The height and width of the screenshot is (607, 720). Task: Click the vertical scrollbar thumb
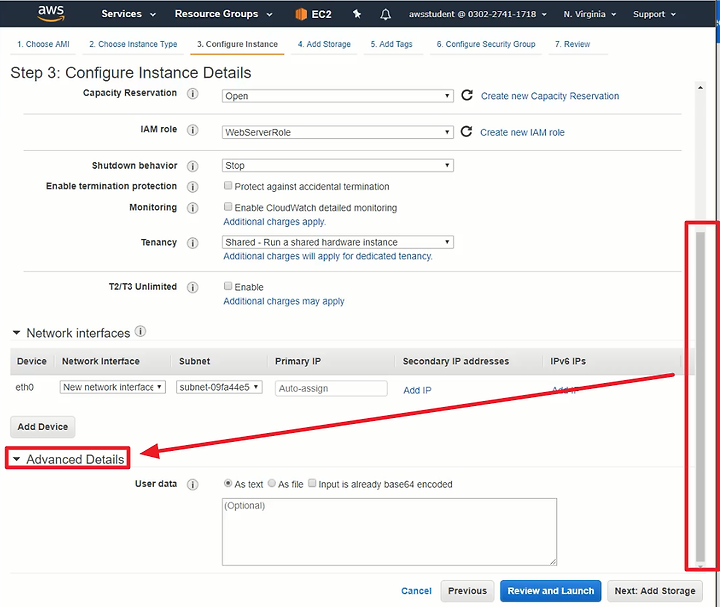tap(700, 397)
